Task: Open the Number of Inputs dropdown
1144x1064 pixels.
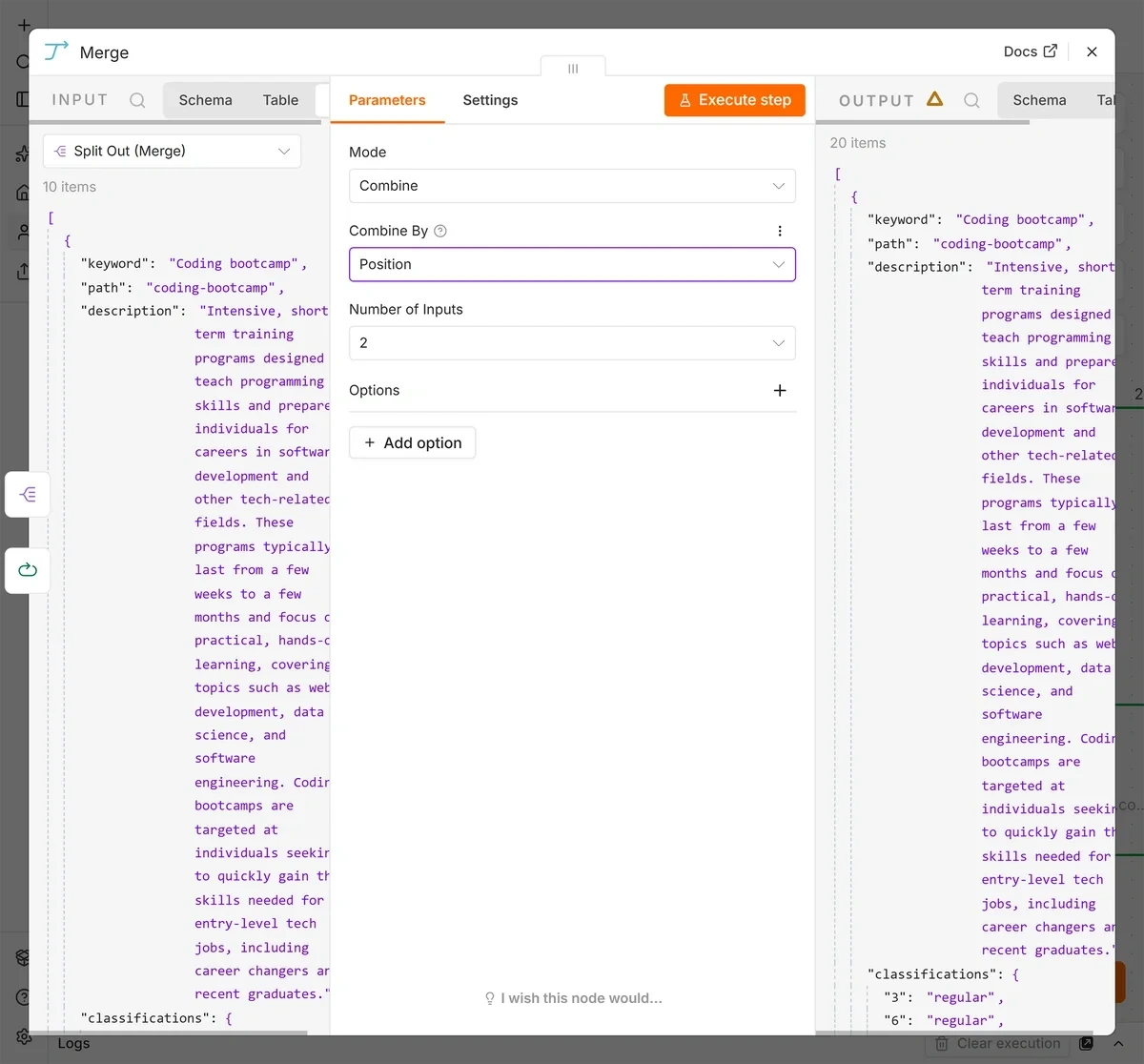Action: pyautogui.click(x=572, y=342)
